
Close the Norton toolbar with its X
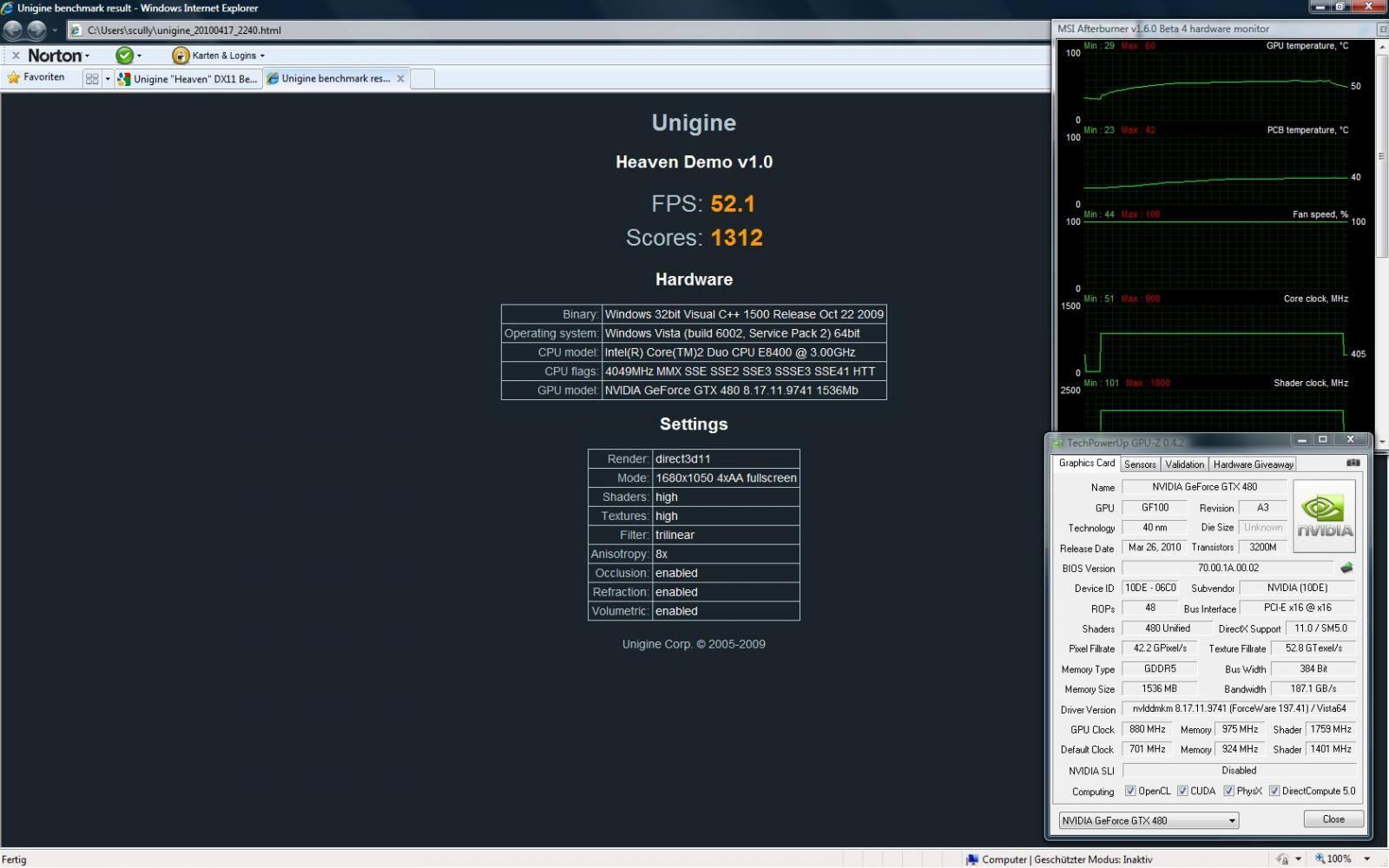point(16,56)
